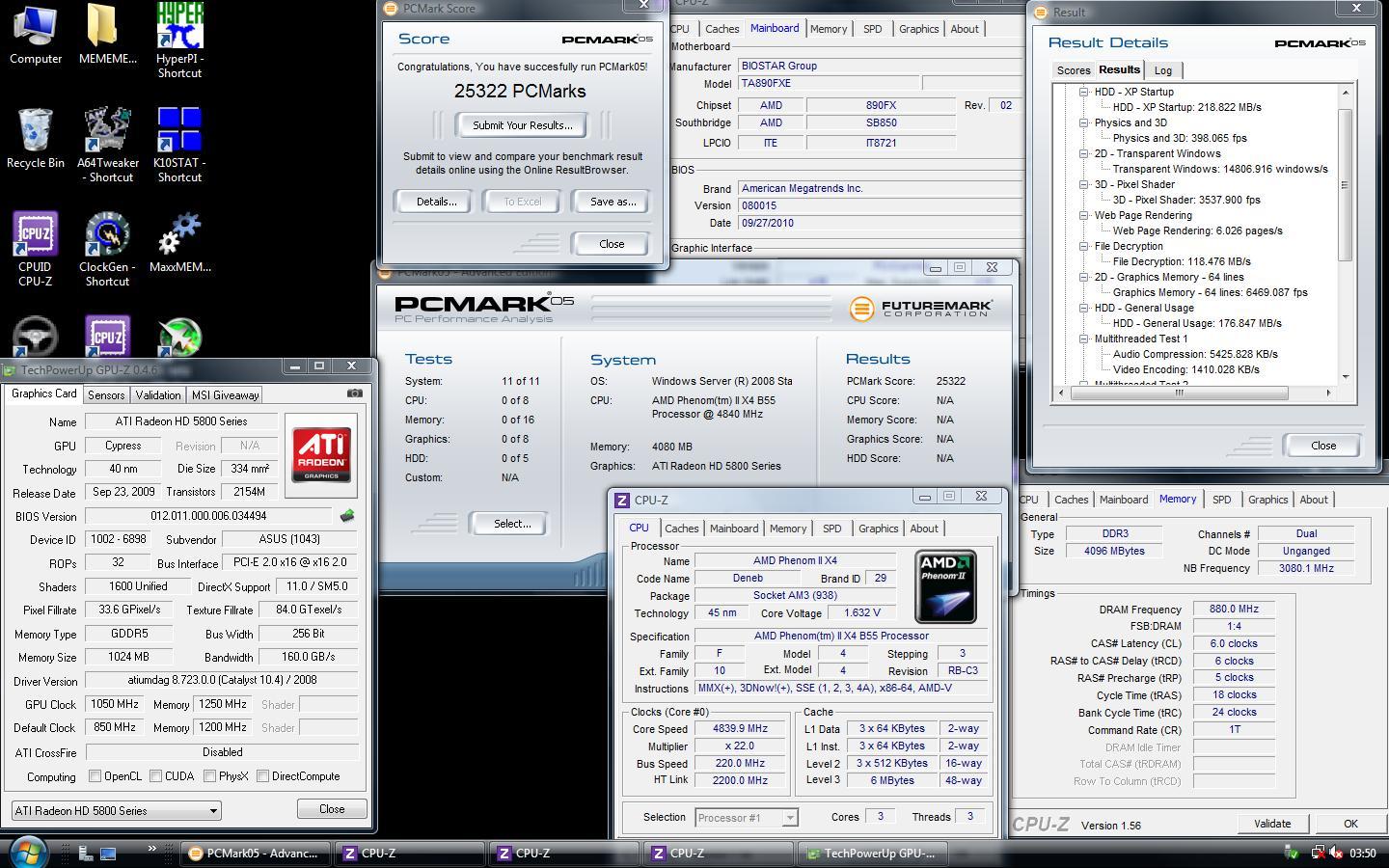Launch the MaxxMEM desktop icon
Viewport: 1389px width, 868px height.
pos(179,242)
